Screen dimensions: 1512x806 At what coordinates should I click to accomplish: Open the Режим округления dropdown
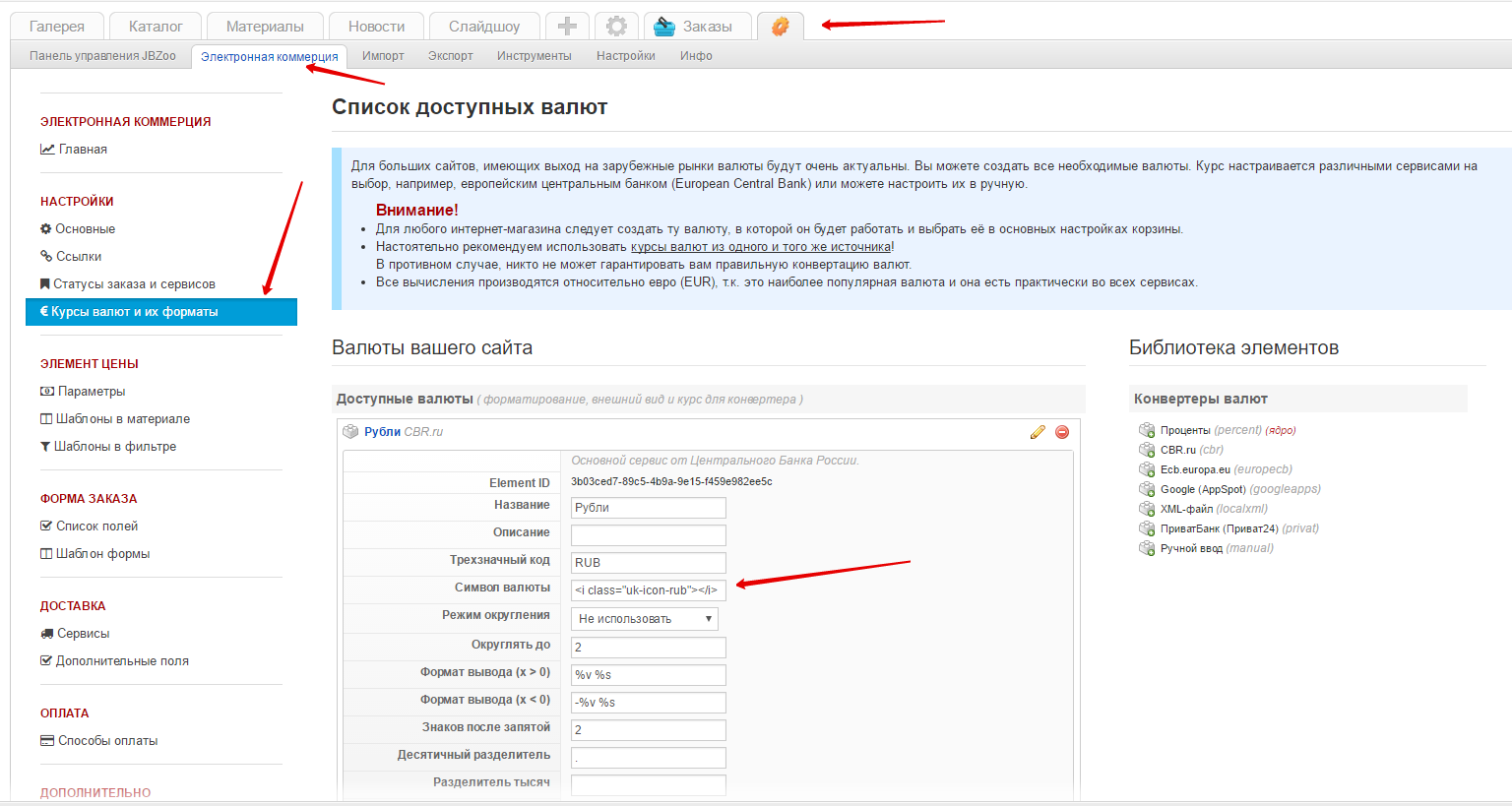pyautogui.click(x=645, y=619)
